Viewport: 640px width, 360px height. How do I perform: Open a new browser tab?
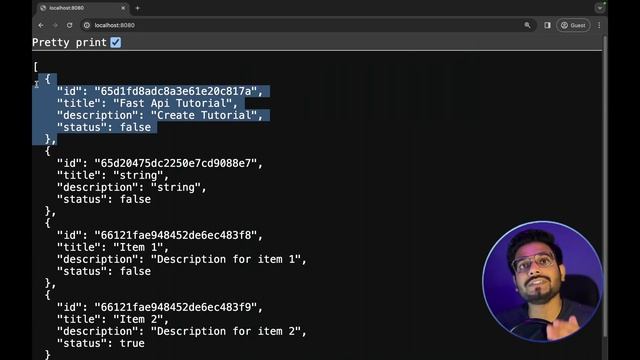pyautogui.click(x=138, y=8)
